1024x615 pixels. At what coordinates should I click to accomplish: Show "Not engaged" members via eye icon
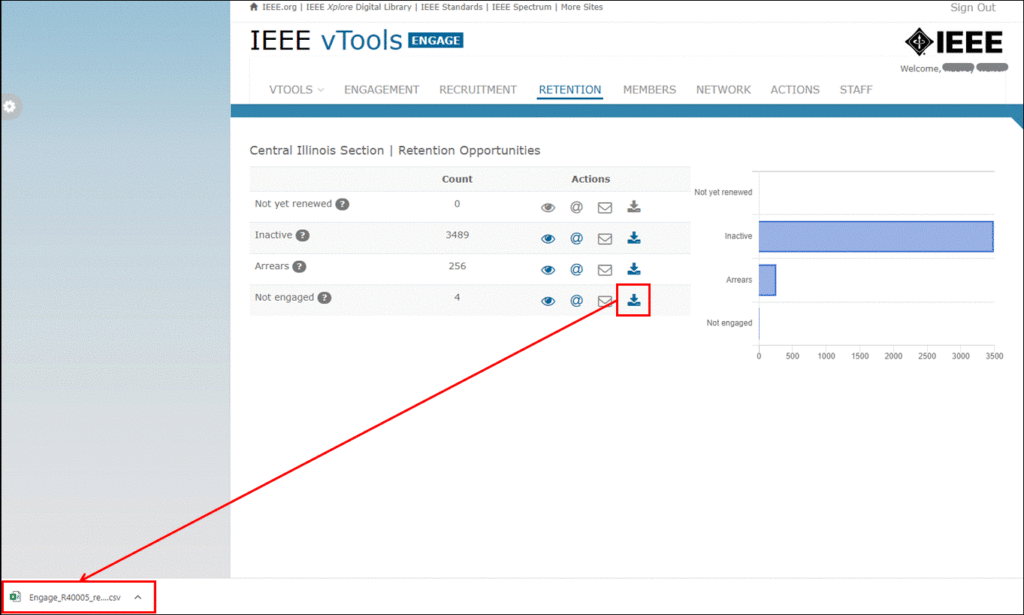point(547,300)
